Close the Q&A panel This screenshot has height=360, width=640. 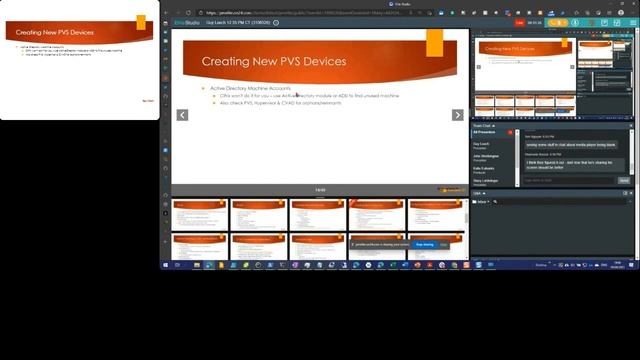(x=631, y=193)
